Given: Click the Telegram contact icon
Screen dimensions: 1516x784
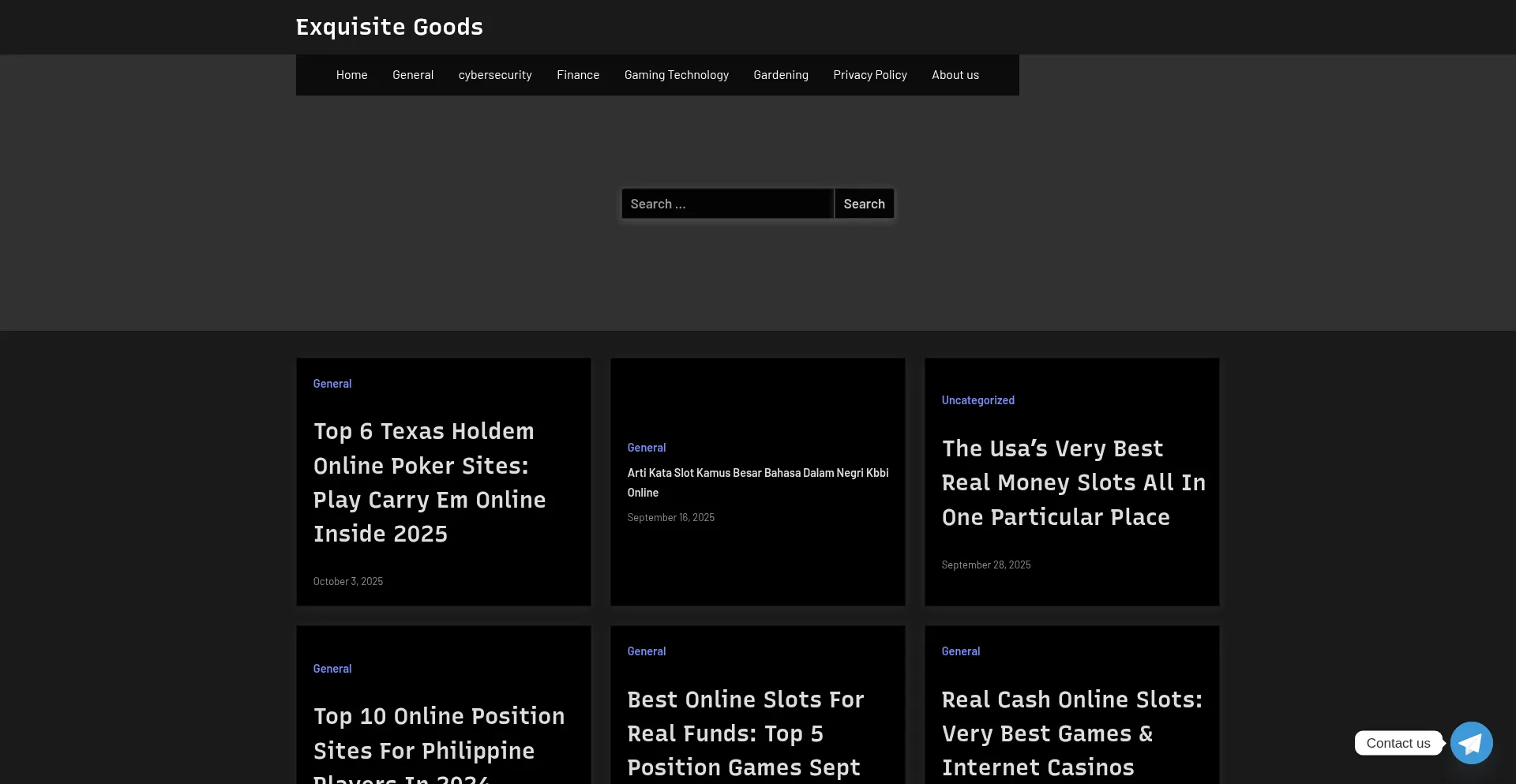Looking at the screenshot, I should point(1471,743).
